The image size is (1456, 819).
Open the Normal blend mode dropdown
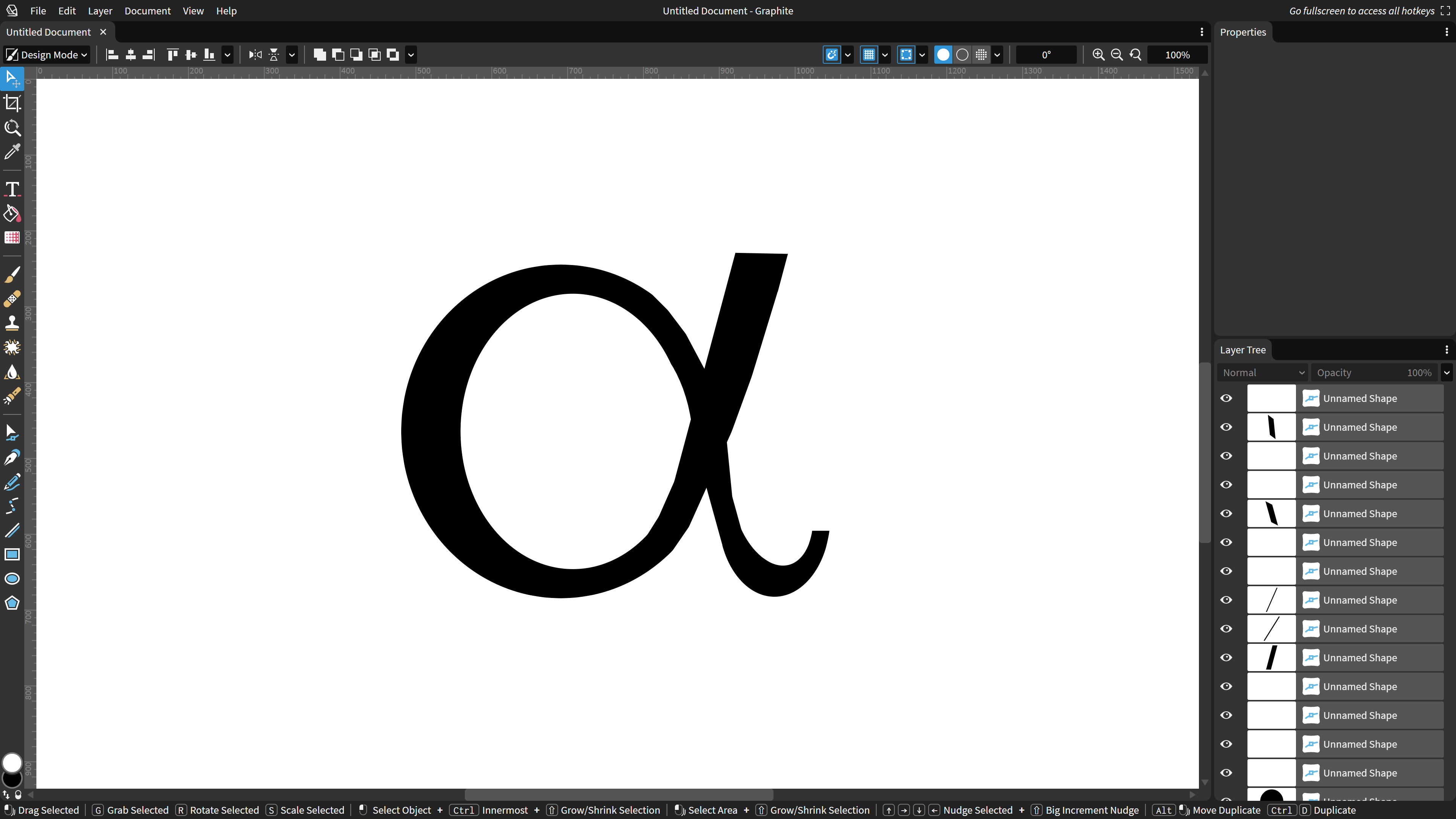click(x=1263, y=372)
